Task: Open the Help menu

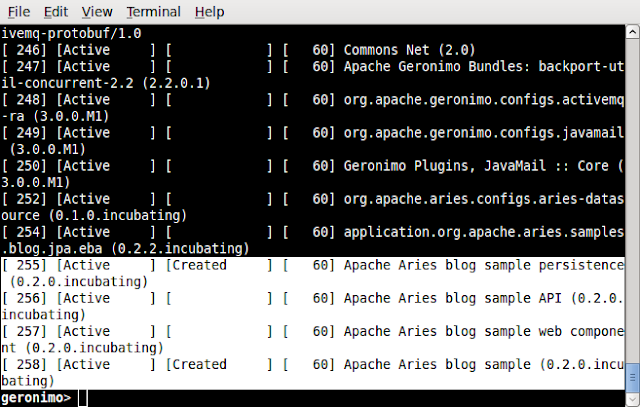Action: (209, 12)
